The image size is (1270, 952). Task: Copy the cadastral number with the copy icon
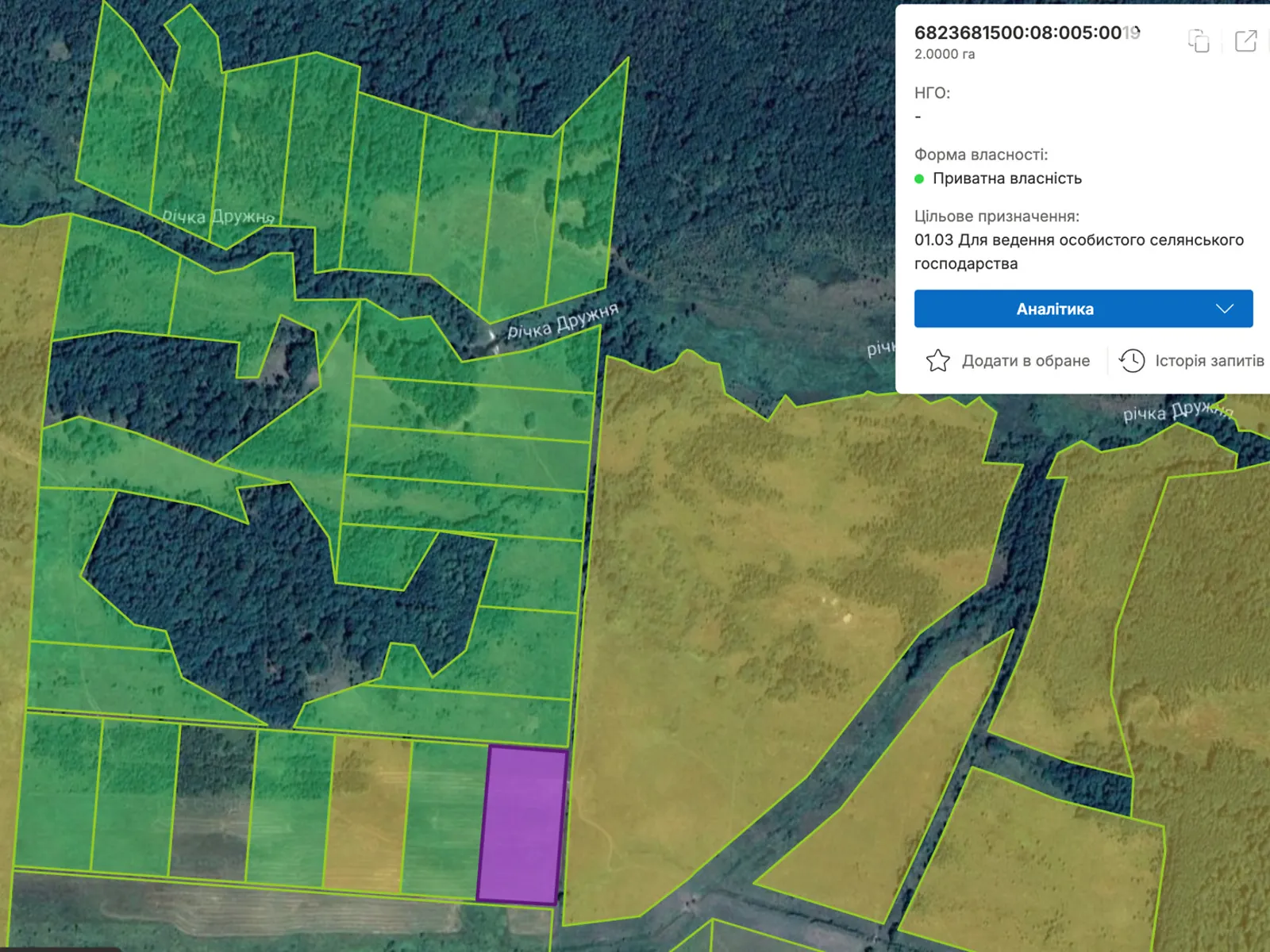1199,40
